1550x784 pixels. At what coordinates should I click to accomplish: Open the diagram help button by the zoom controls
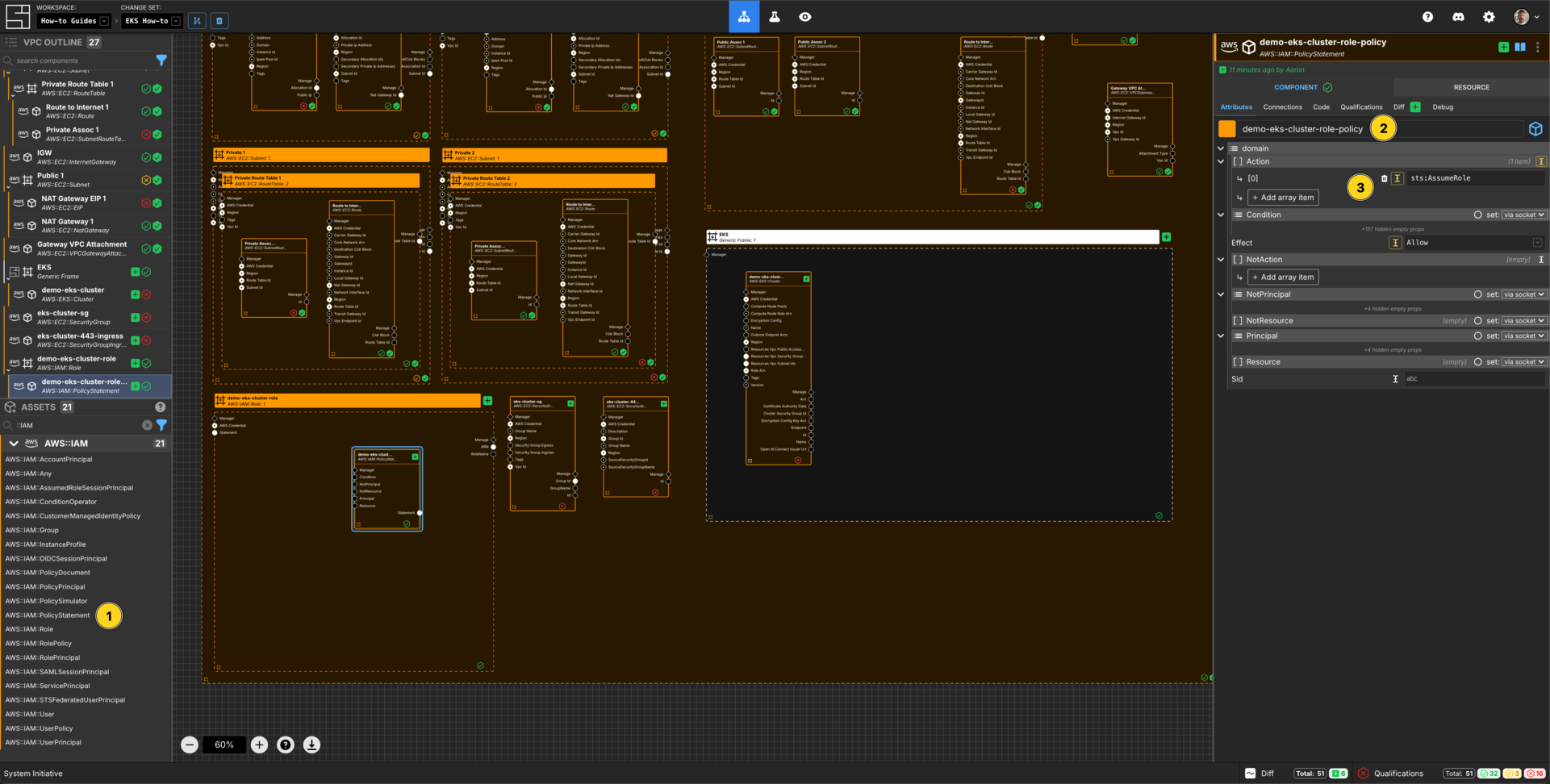(286, 744)
